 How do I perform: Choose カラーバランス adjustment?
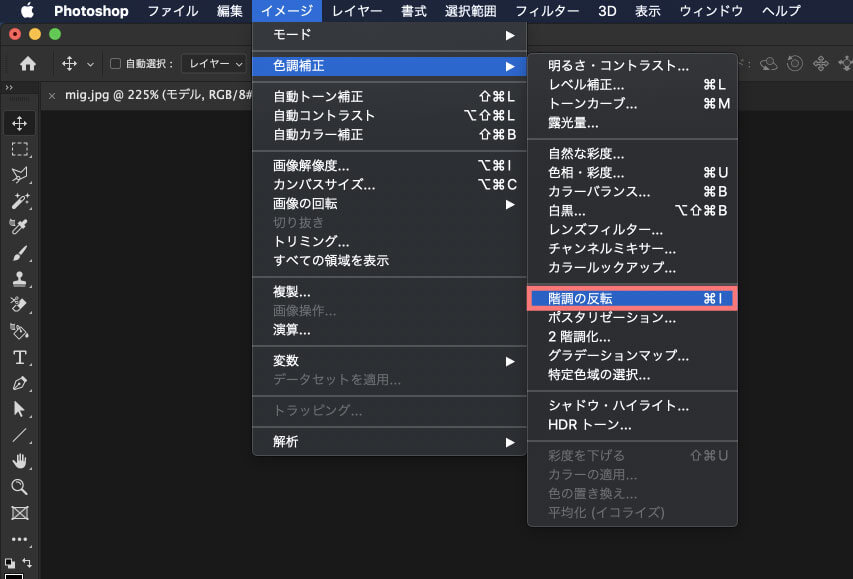632,192
